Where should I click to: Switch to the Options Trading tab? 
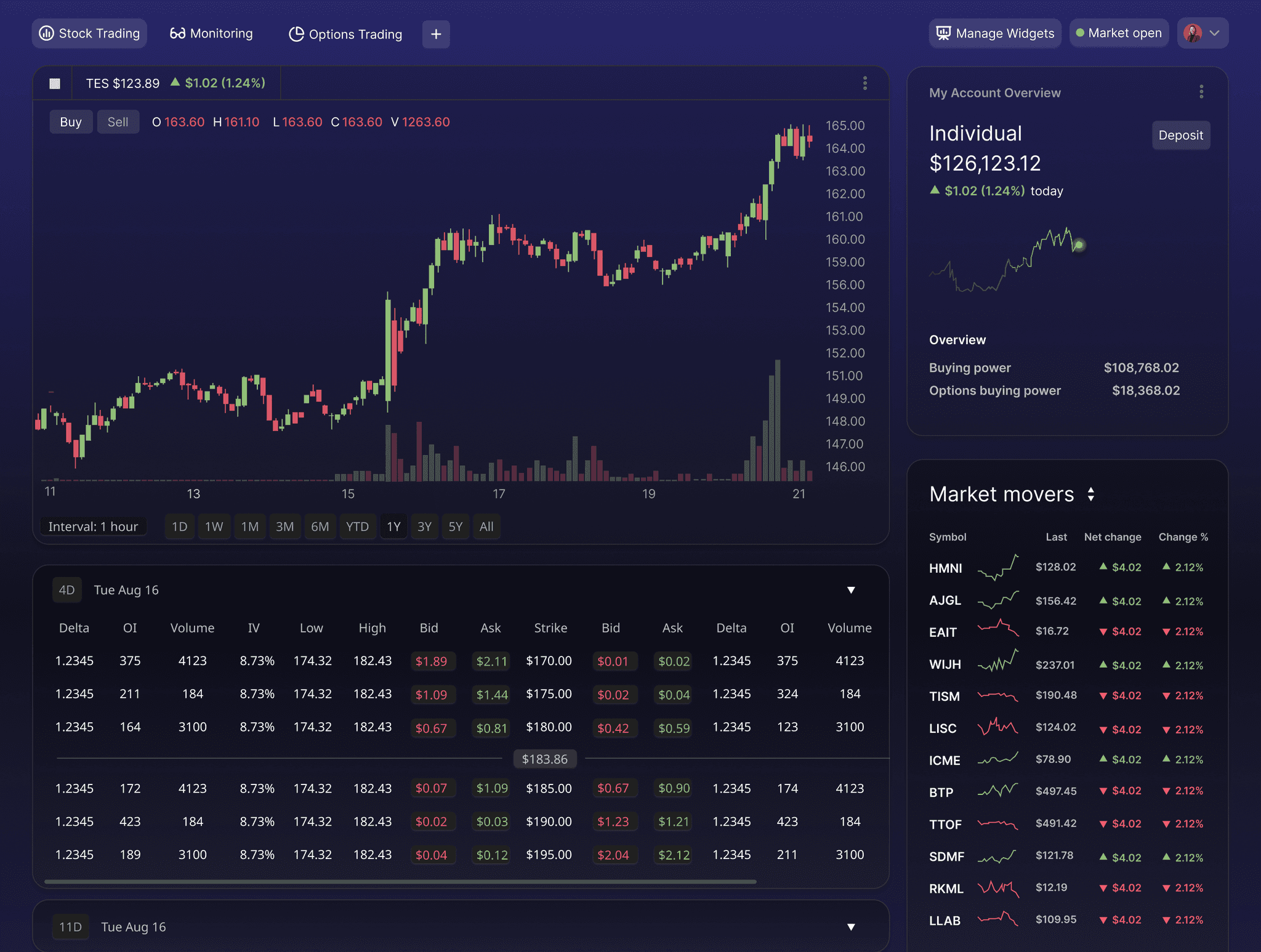(345, 34)
